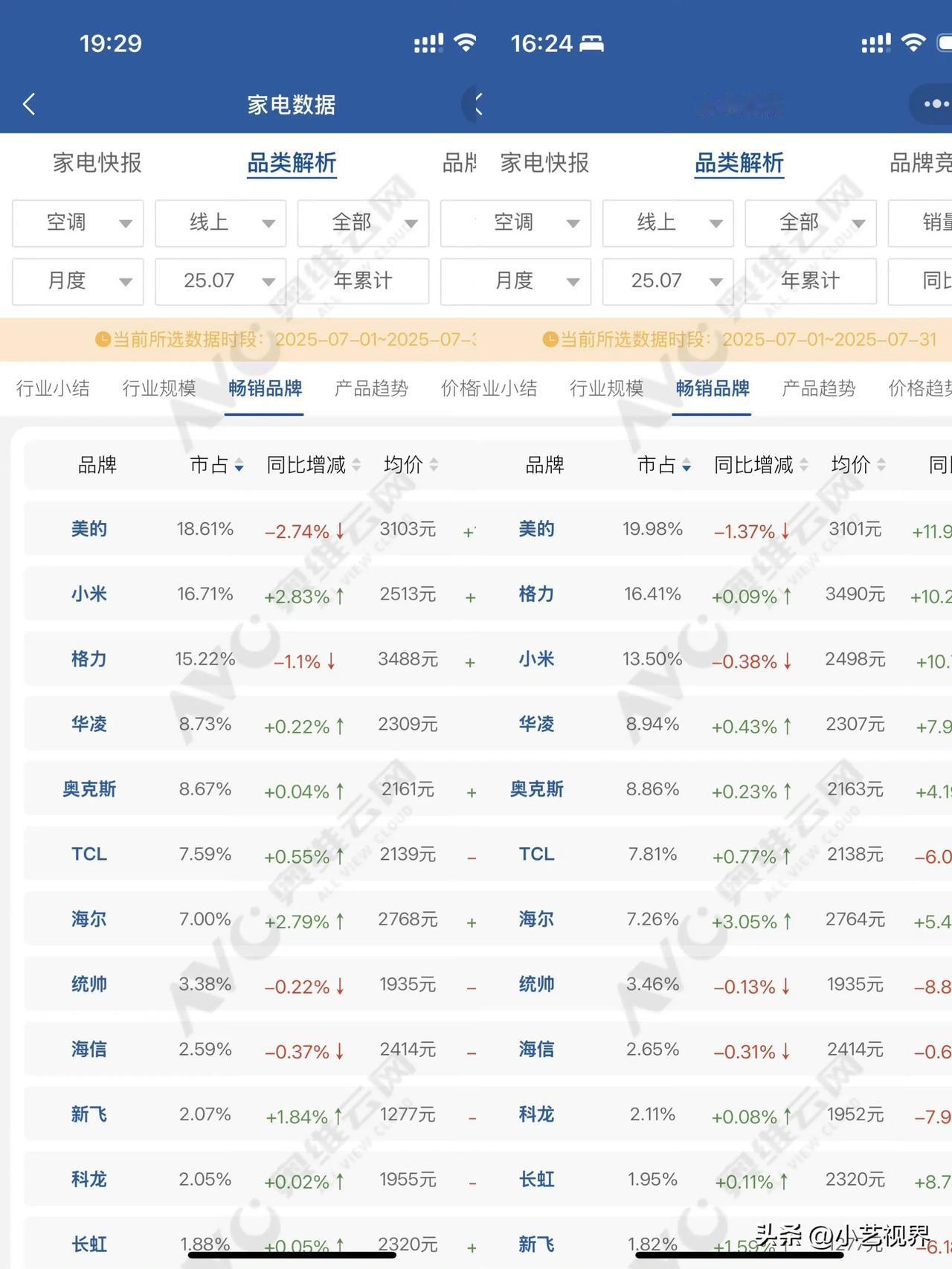Viewport: 952px width, 1269px height.
Task: Open the 月度 period dropdown in left screenshot
Action: [x=78, y=281]
